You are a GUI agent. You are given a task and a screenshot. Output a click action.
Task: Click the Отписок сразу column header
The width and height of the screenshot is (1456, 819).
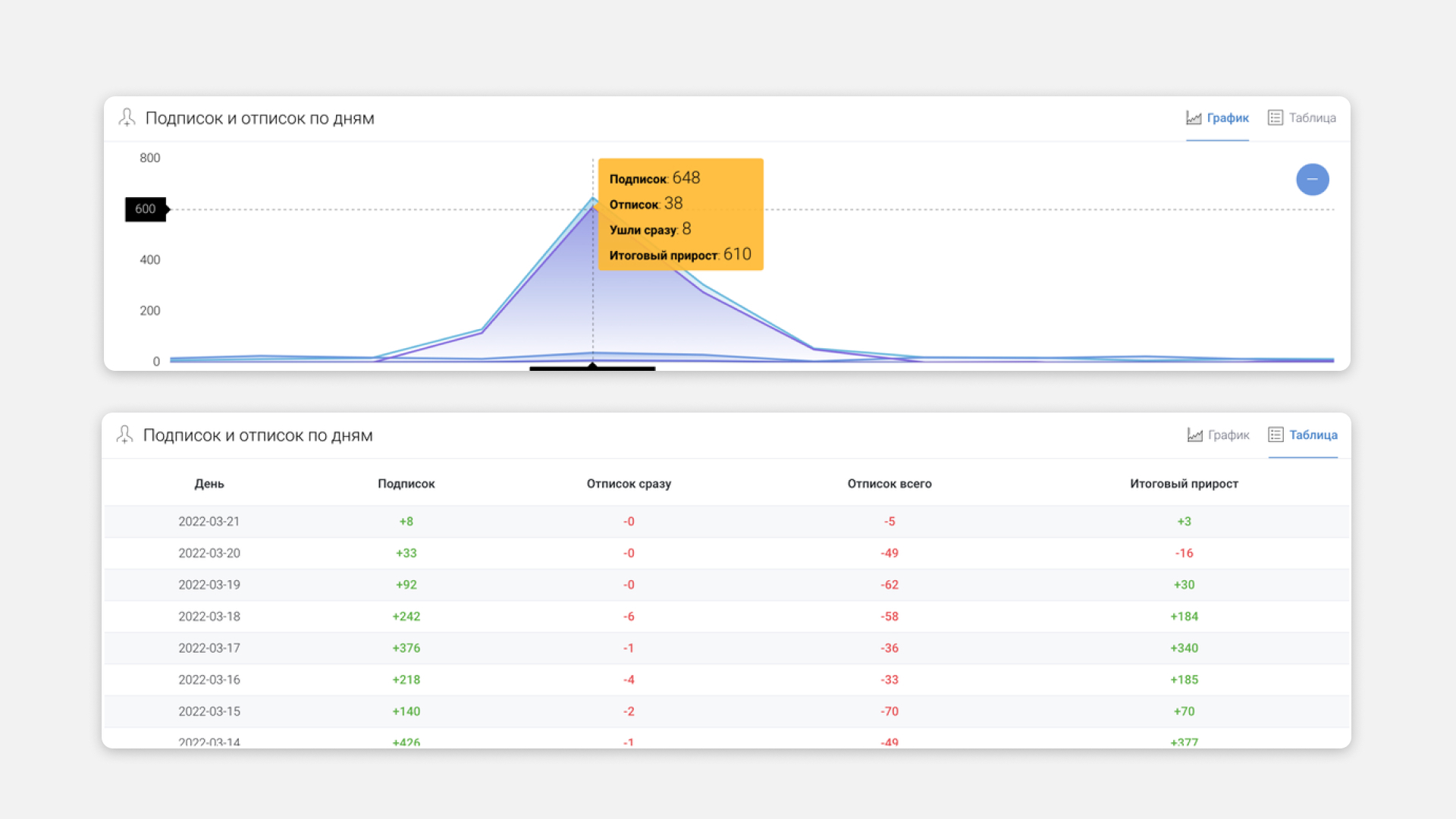coord(629,484)
